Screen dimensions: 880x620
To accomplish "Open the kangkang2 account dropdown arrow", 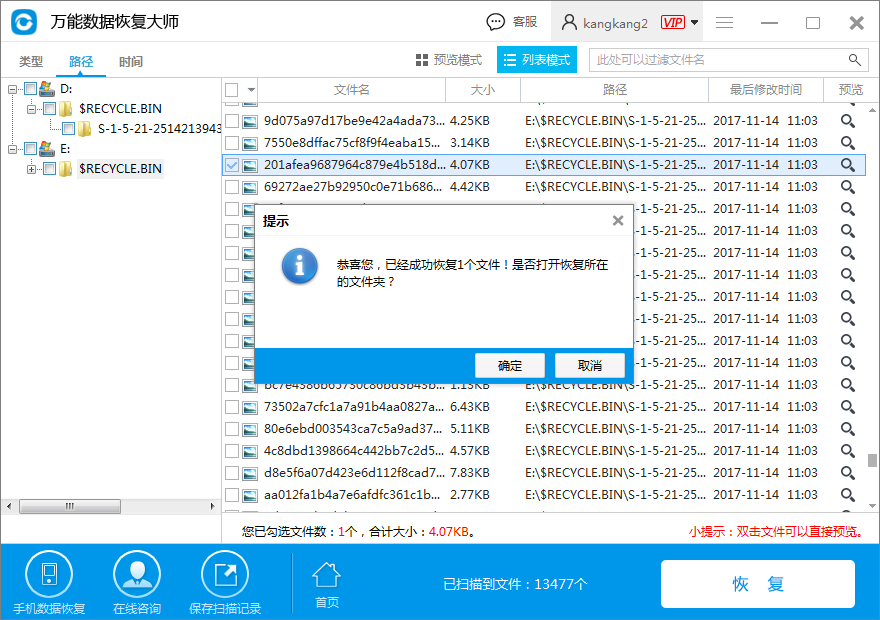I will point(695,22).
